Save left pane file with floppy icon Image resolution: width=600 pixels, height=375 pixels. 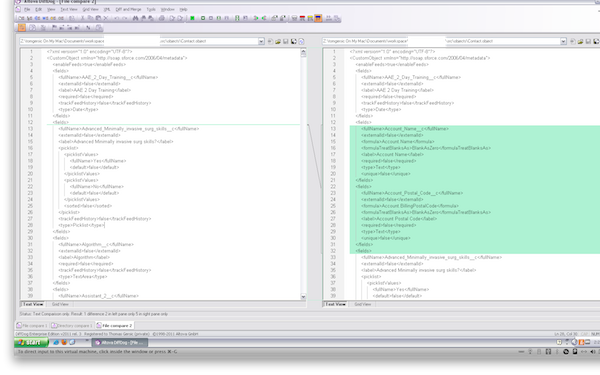285,41
